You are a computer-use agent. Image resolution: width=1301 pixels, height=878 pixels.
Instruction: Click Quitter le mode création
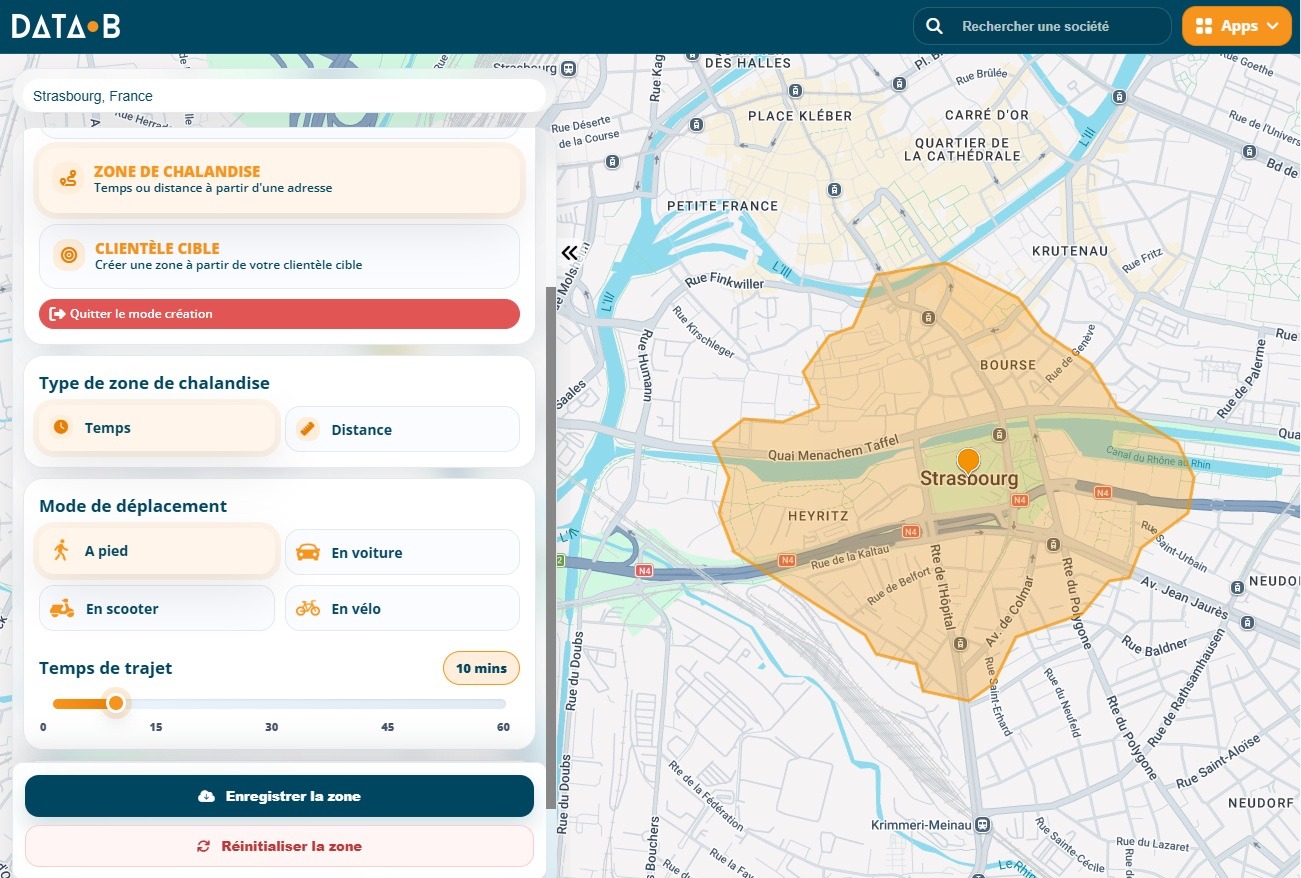[279, 314]
